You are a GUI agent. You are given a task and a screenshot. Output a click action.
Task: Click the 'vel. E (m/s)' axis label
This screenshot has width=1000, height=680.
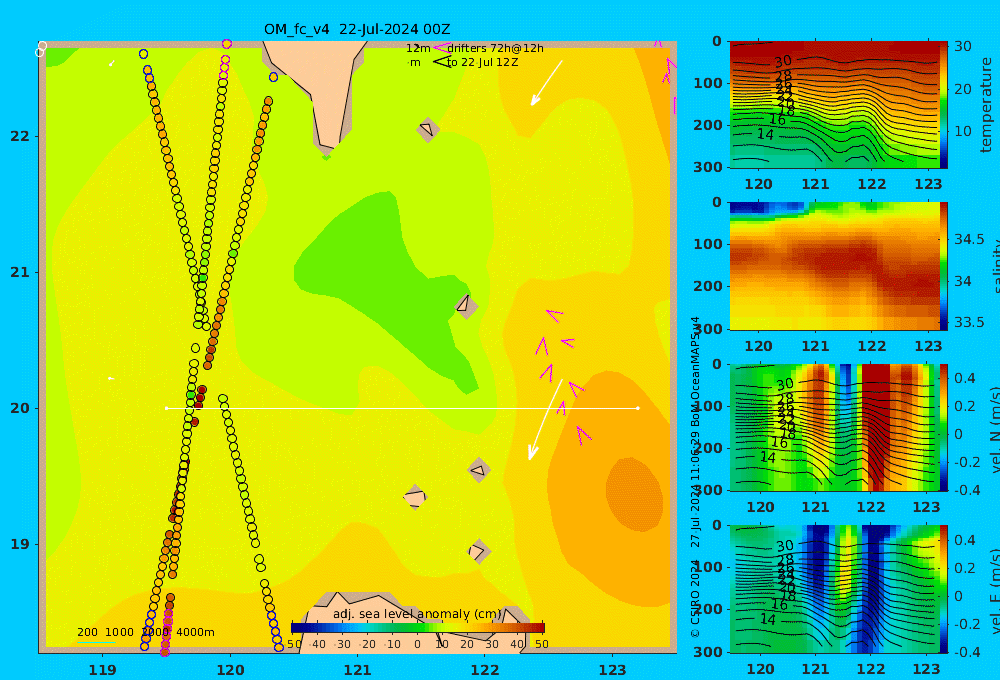(994, 591)
